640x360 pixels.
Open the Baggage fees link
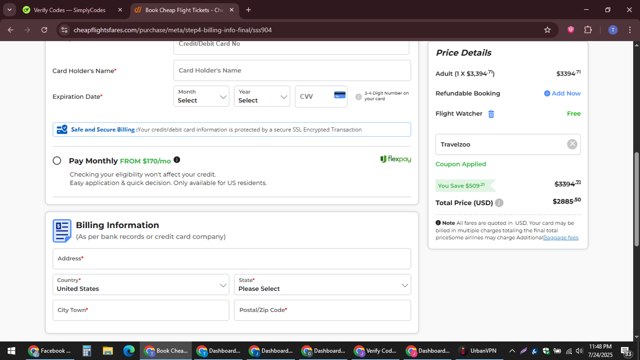tap(561, 238)
